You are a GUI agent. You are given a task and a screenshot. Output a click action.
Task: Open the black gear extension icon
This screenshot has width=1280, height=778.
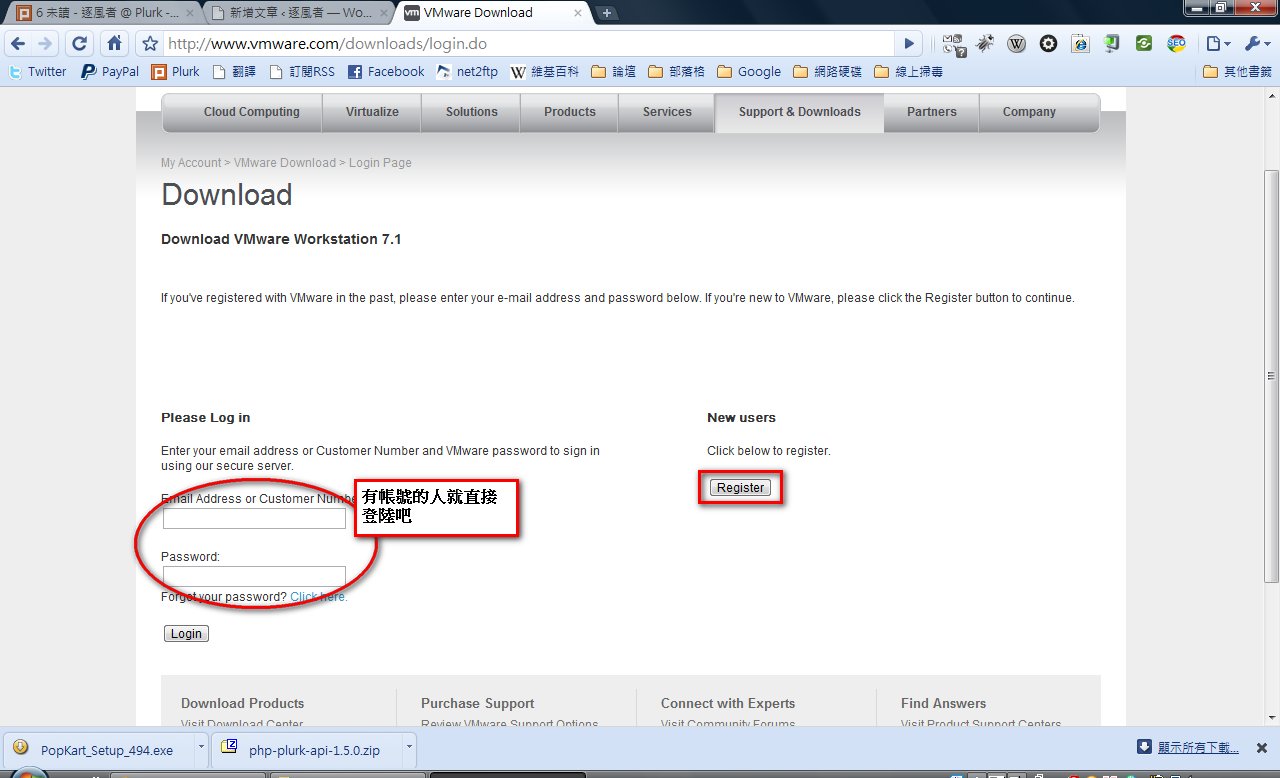coord(1048,44)
